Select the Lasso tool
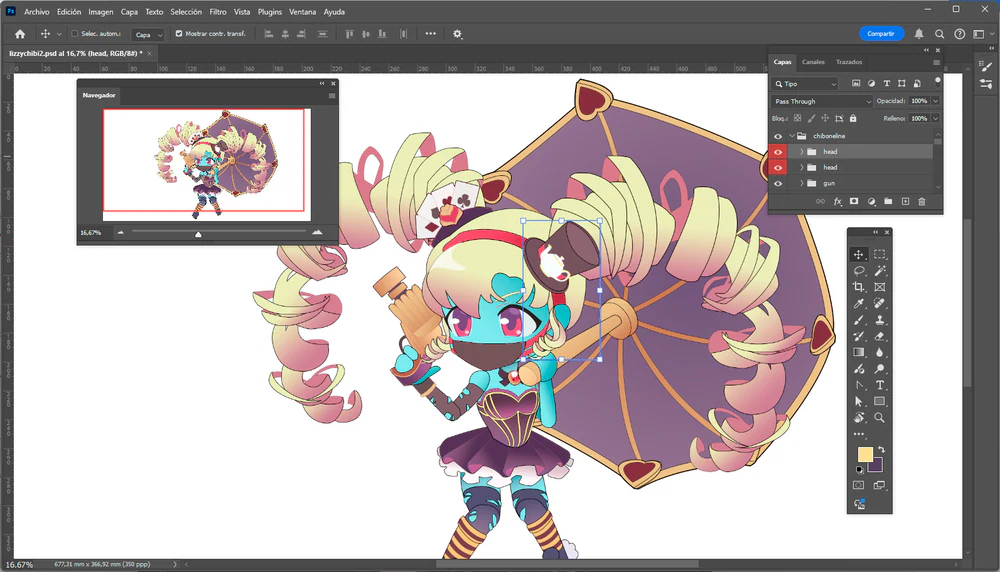Screen dimensions: 1000x572 [859, 271]
